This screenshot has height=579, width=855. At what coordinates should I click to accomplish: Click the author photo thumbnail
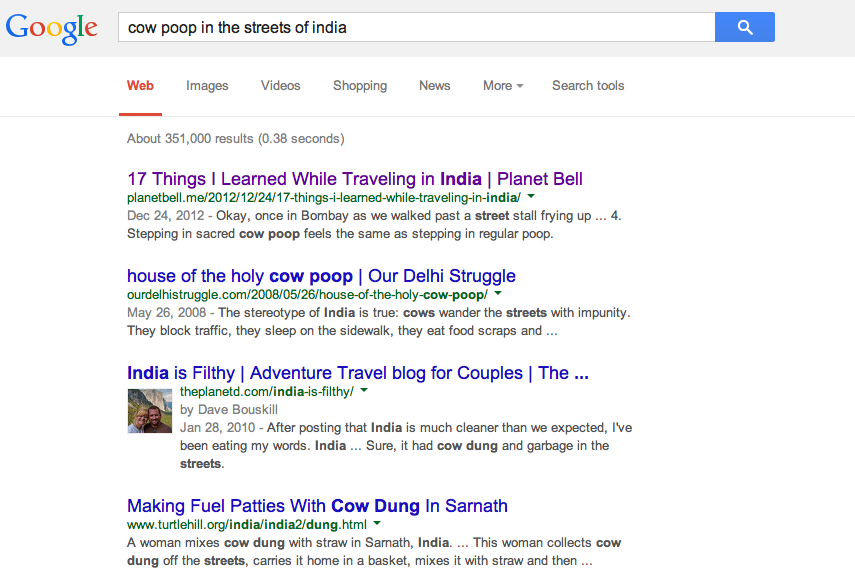click(x=150, y=411)
